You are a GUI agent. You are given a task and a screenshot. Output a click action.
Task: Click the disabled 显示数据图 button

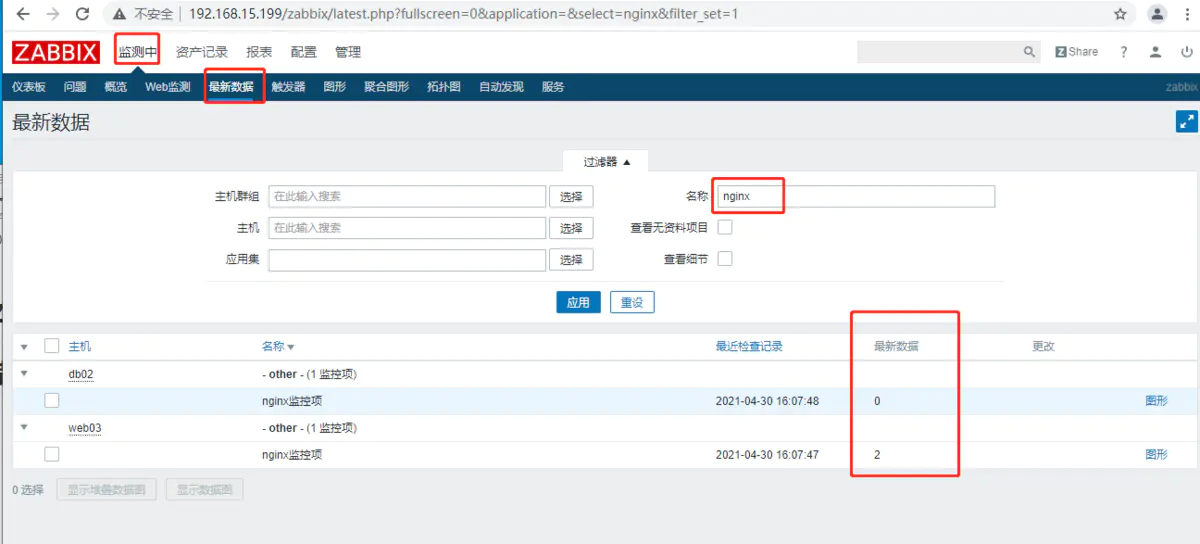[204, 490]
